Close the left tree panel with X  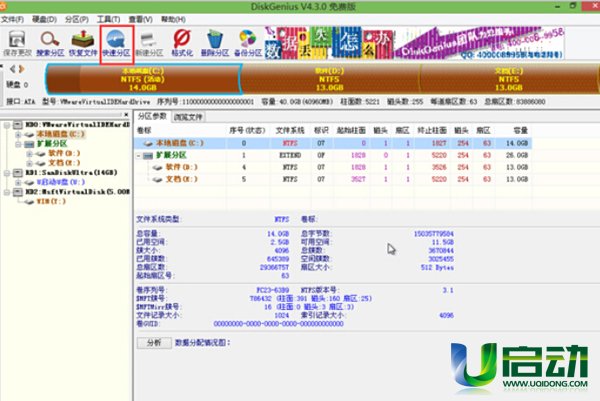[126, 114]
